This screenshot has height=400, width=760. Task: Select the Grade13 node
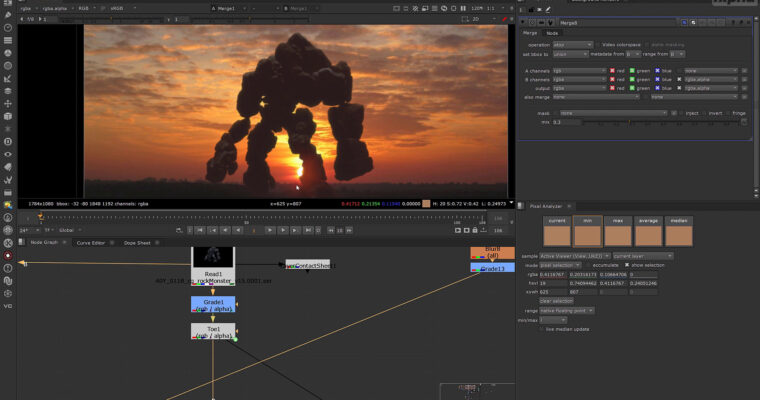click(493, 269)
